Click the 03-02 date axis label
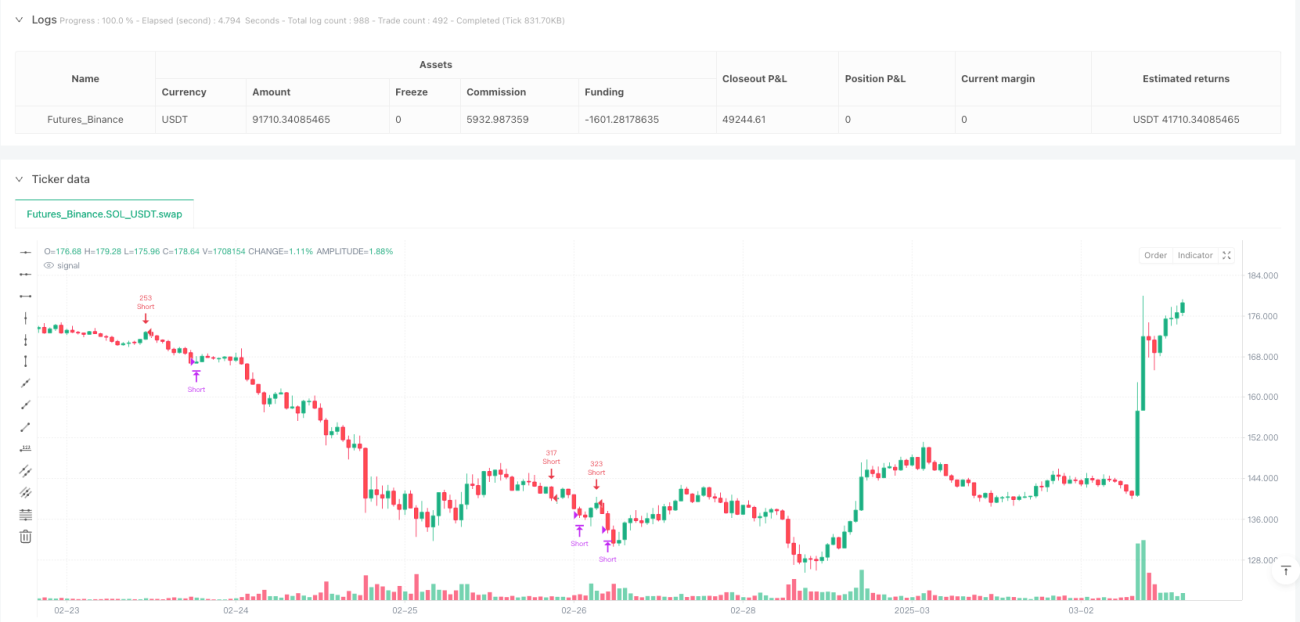1300x622 pixels. tap(1081, 609)
